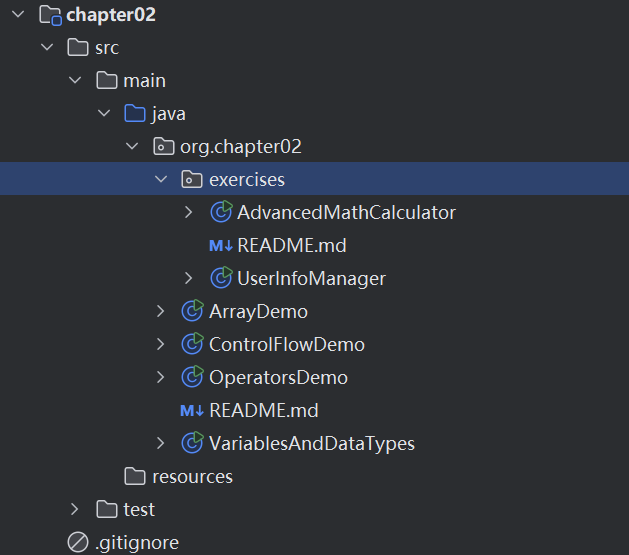Expand the ControlFlowDemo class chevron
629x555 pixels.
(x=160, y=344)
